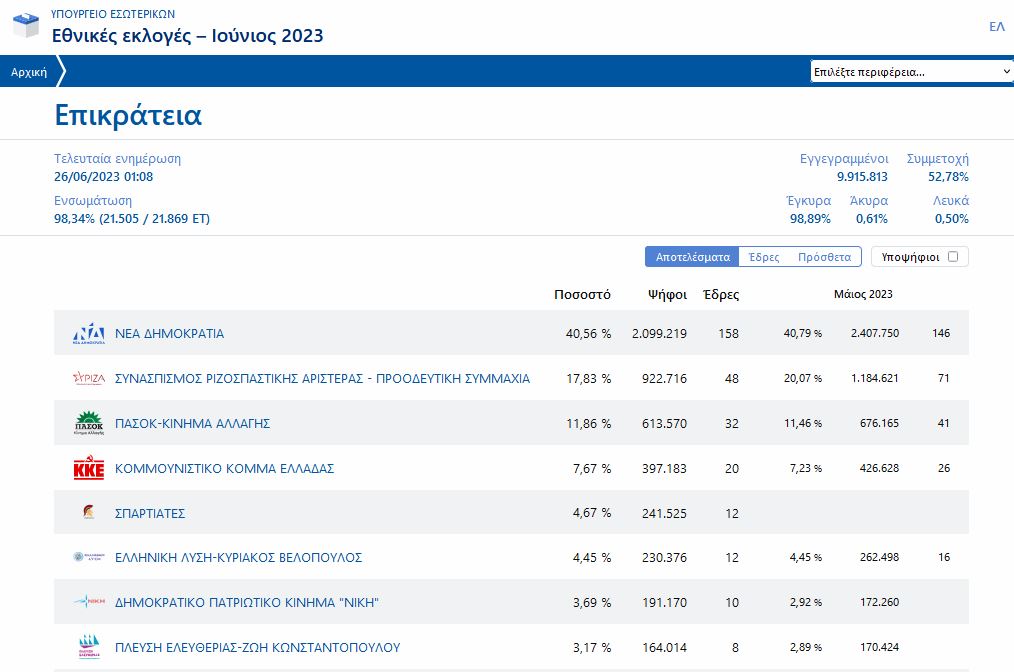Screen dimensions: 1014x672
Task: Enable the Υποψήφιοι checkbox
Action: click(952, 257)
